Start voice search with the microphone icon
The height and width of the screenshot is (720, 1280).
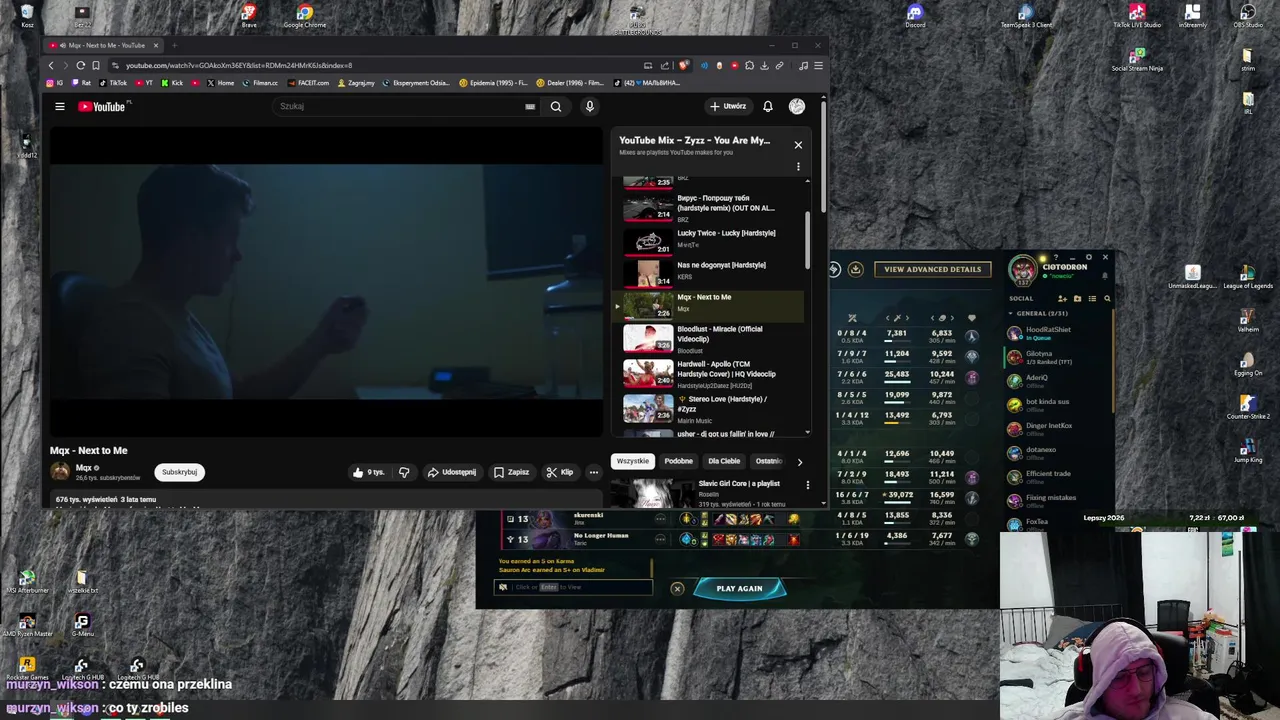(589, 106)
